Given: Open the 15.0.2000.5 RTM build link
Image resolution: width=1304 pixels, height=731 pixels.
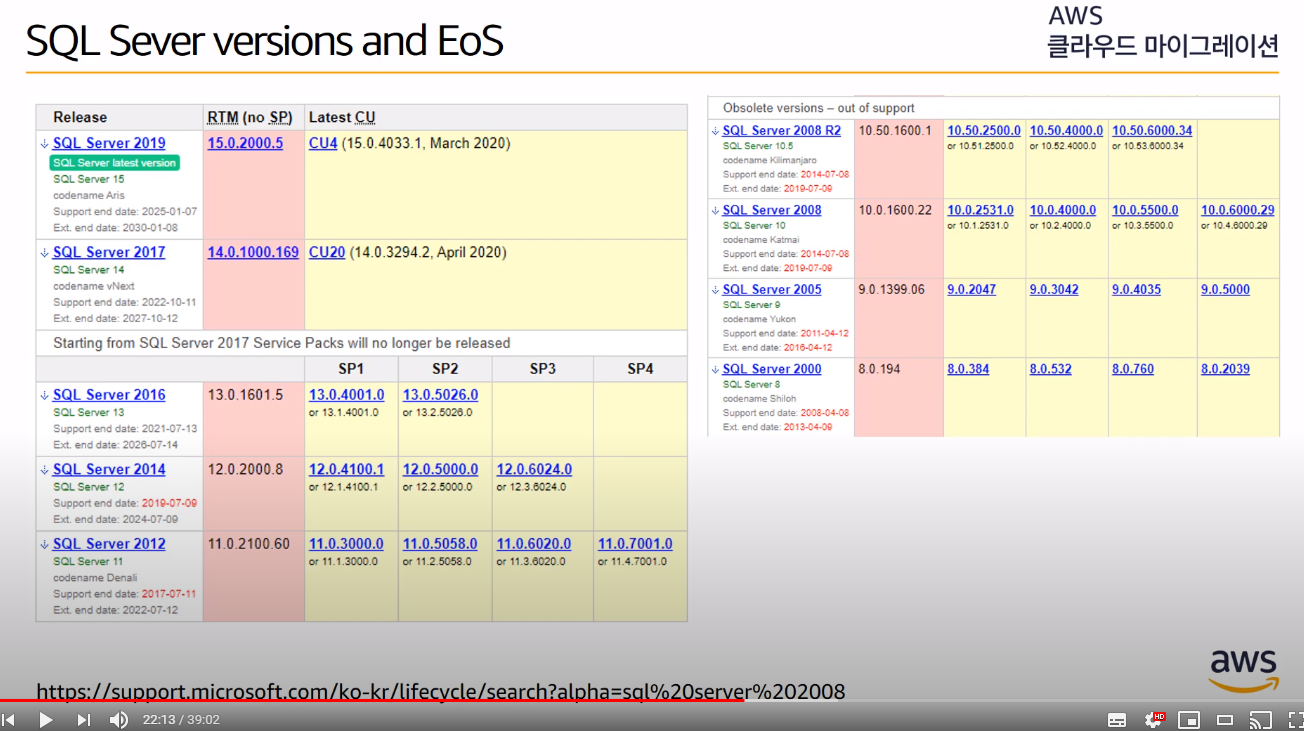Looking at the screenshot, I should pyautogui.click(x=245, y=143).
